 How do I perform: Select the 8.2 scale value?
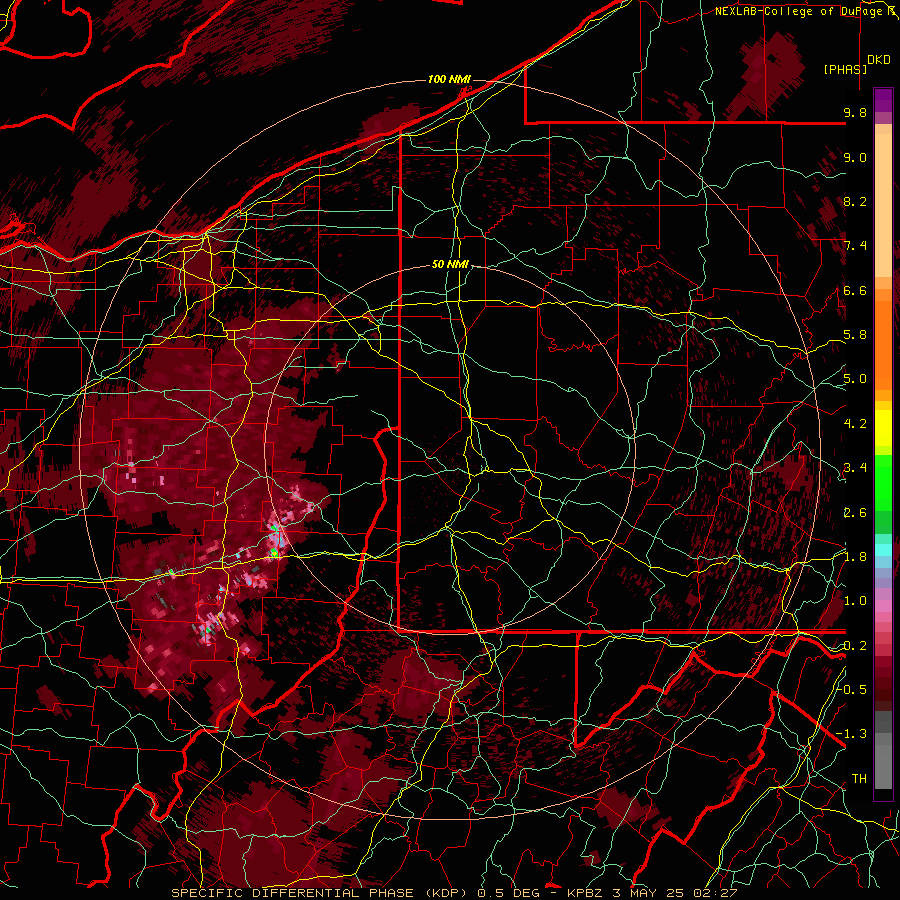coord(855,201)
